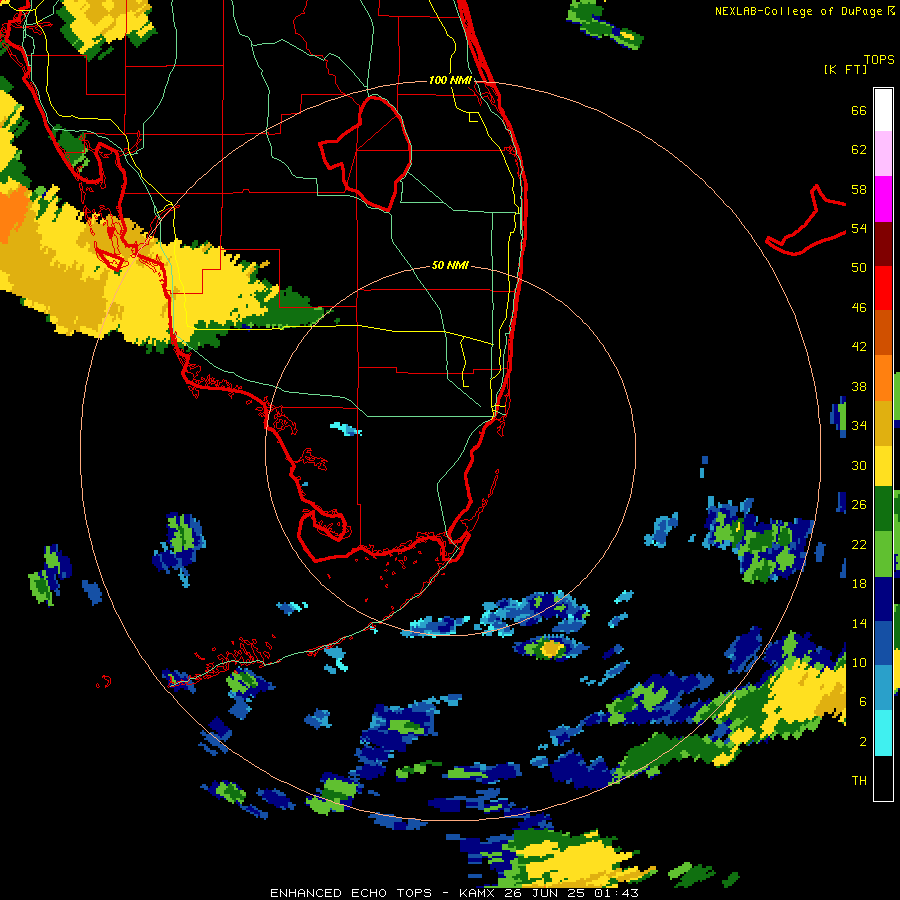
Task: Pick the cyan legend swatch
Action: coord(883,733)
